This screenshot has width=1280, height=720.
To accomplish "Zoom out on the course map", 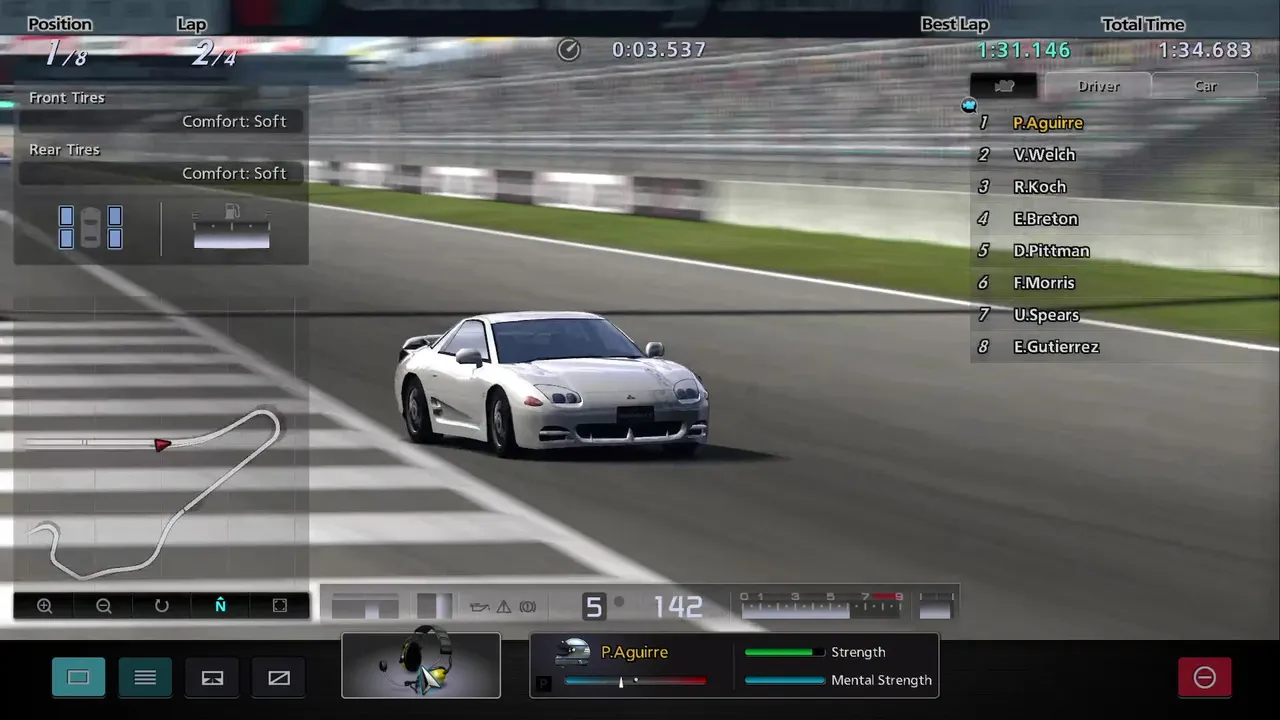I will click(x=103, y=606).
